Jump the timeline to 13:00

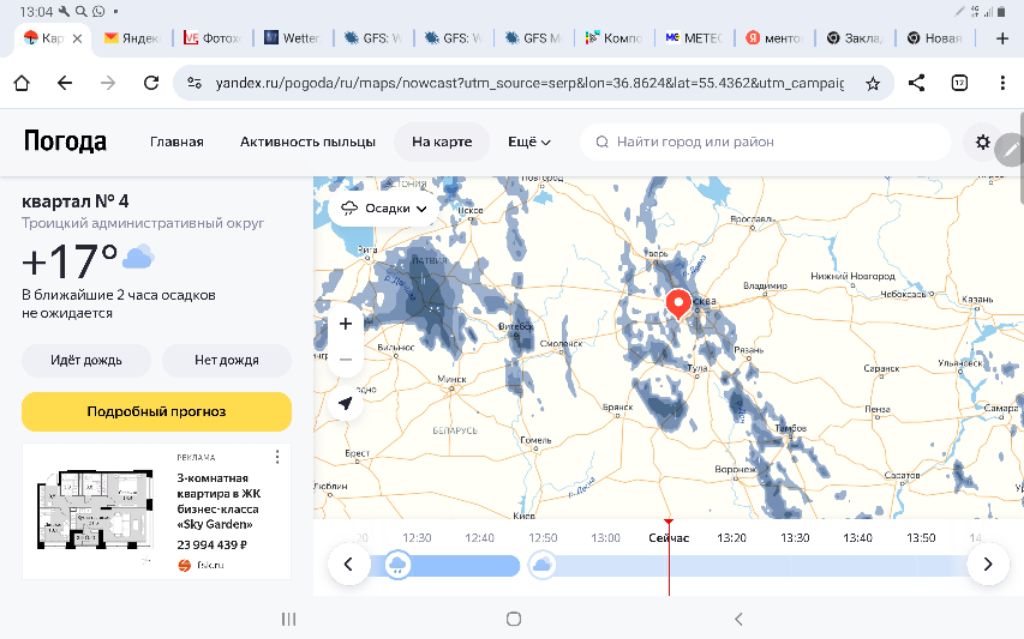pos(605,538)
